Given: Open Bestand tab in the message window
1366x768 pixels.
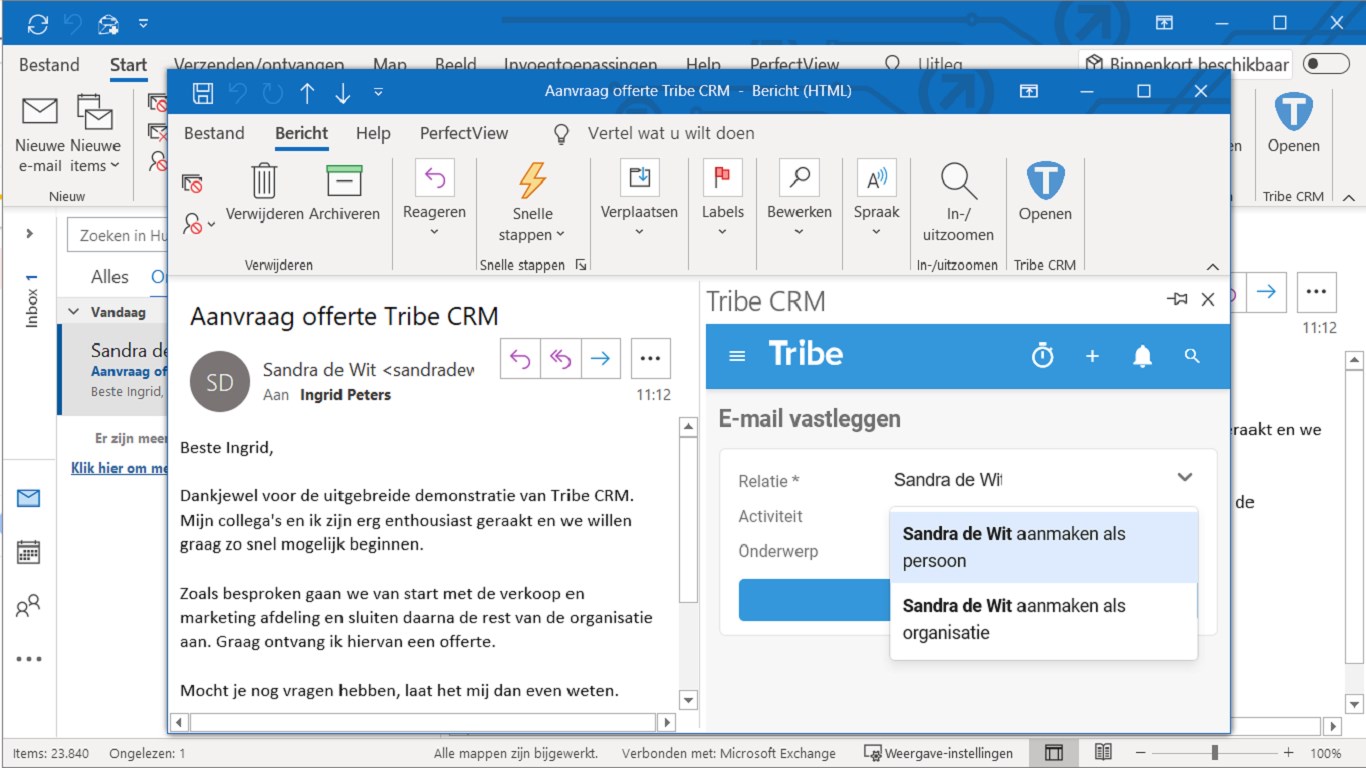Looking at the screenshot, I should (x=214, y=133).
